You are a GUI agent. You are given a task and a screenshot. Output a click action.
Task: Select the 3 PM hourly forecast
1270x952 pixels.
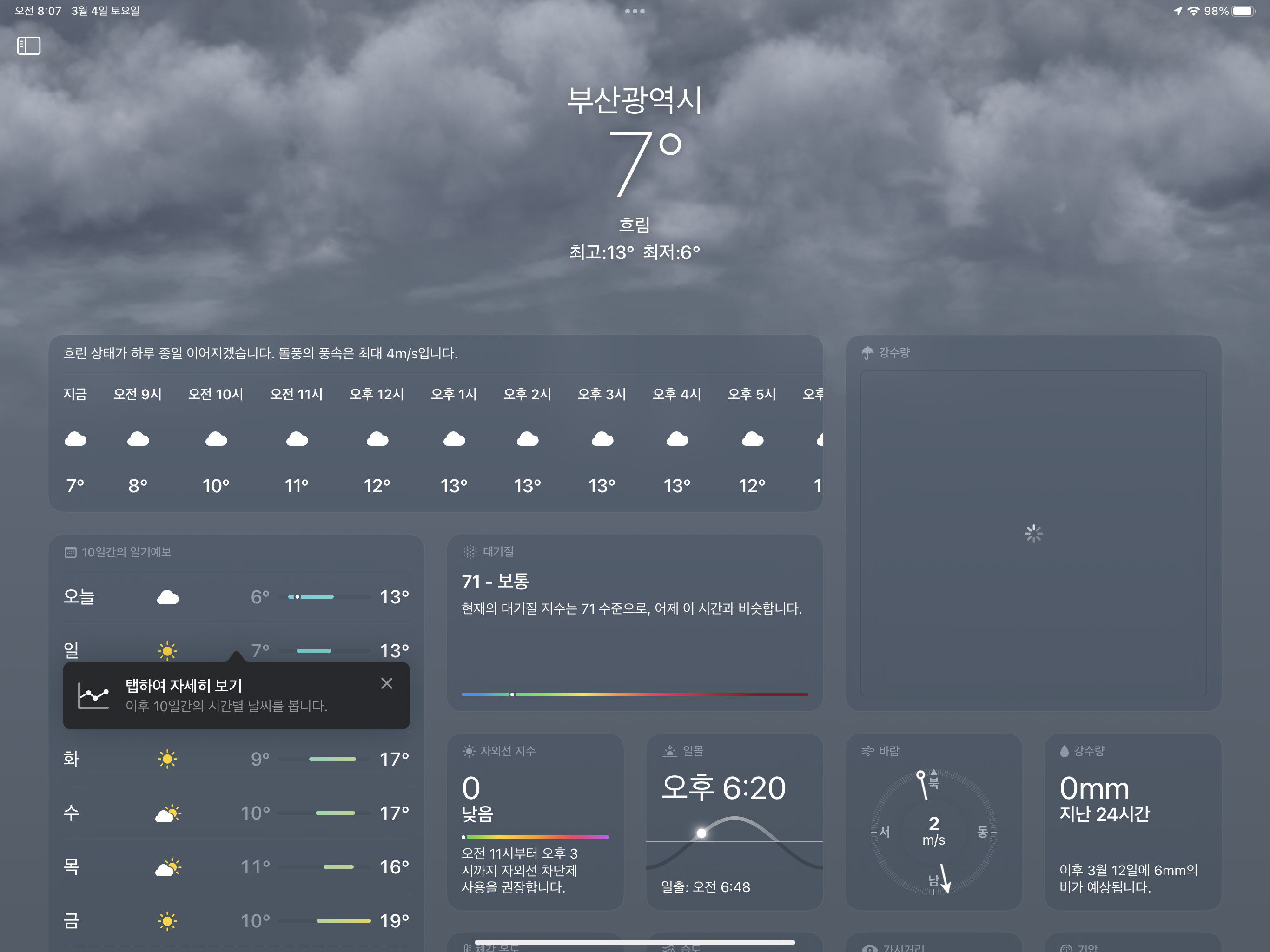click(x=602, y=439)
